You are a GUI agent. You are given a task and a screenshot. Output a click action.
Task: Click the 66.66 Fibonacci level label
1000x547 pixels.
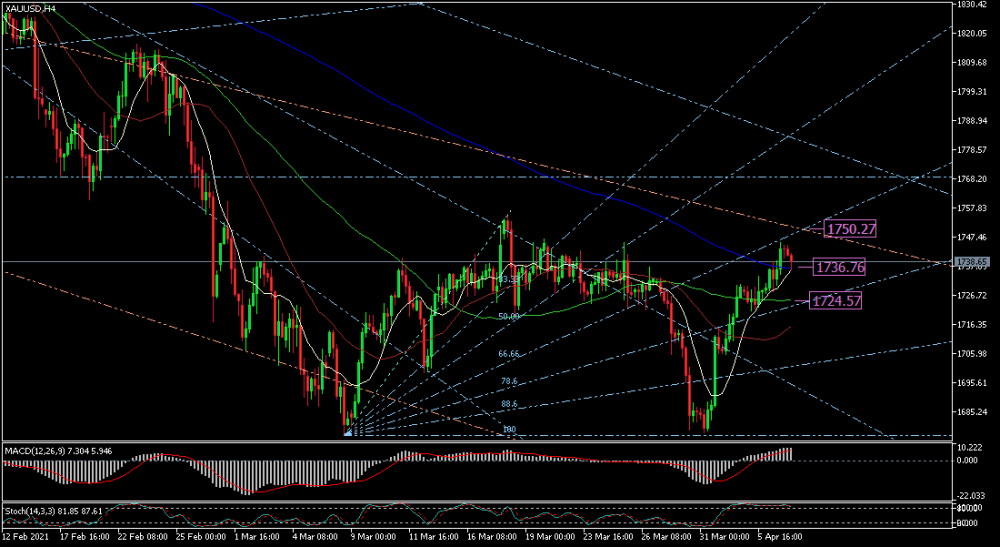[x=508, y=354]
